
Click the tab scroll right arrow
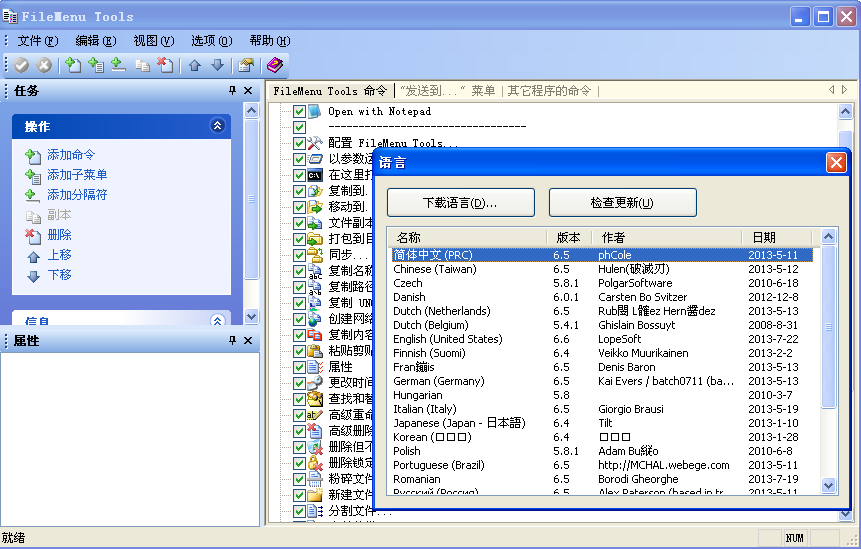(x=845, y=90)
